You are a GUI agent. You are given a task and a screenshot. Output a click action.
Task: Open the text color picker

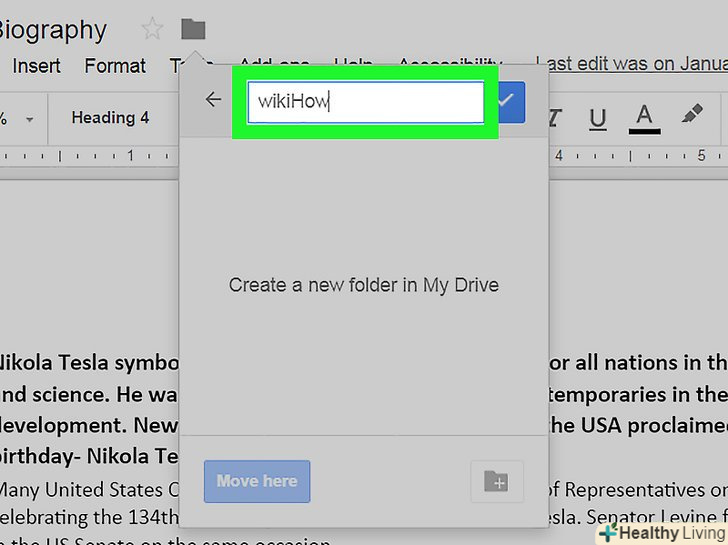pyautogui.click(x=644, y=119)
